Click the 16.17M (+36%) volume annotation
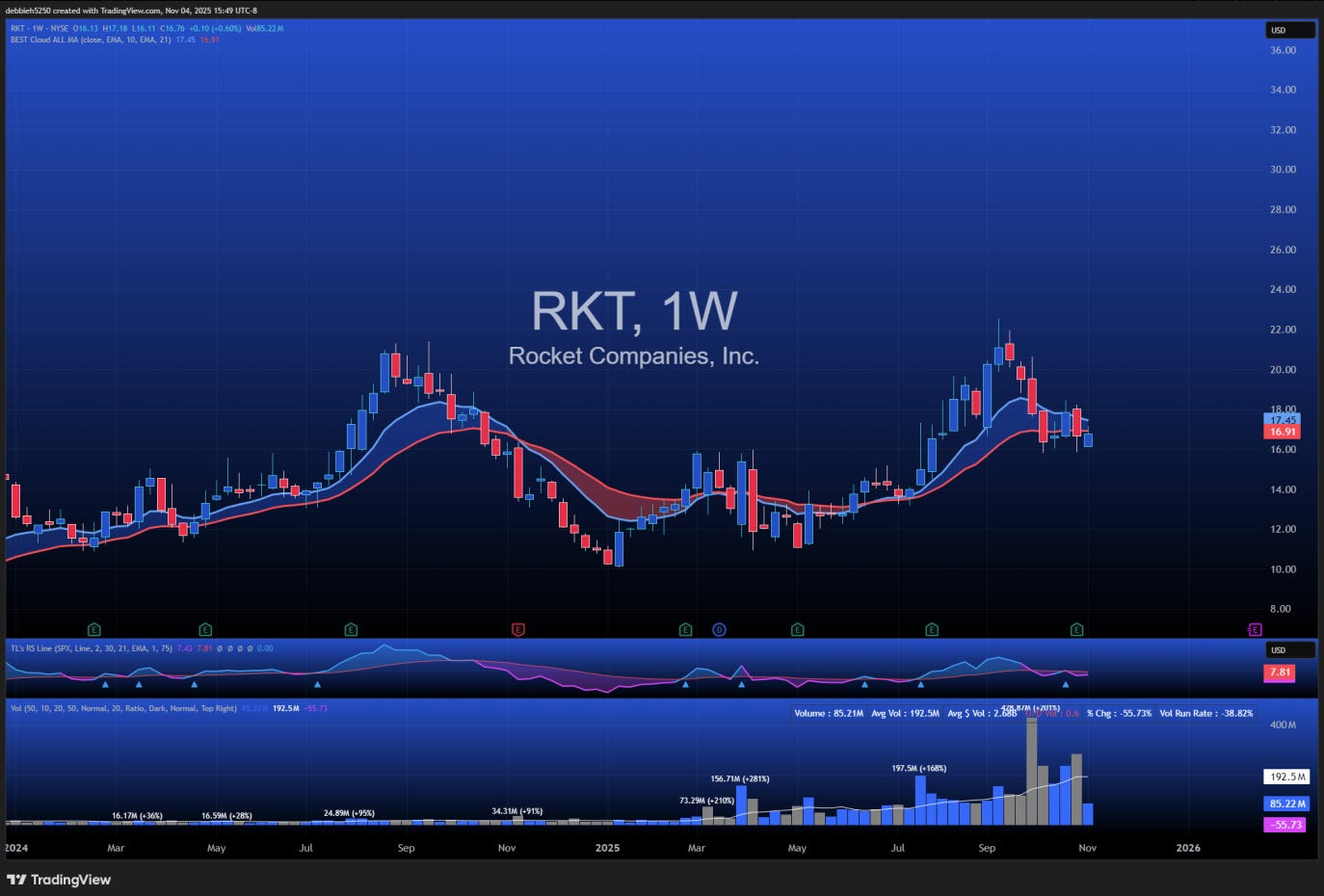 (137, 816)
